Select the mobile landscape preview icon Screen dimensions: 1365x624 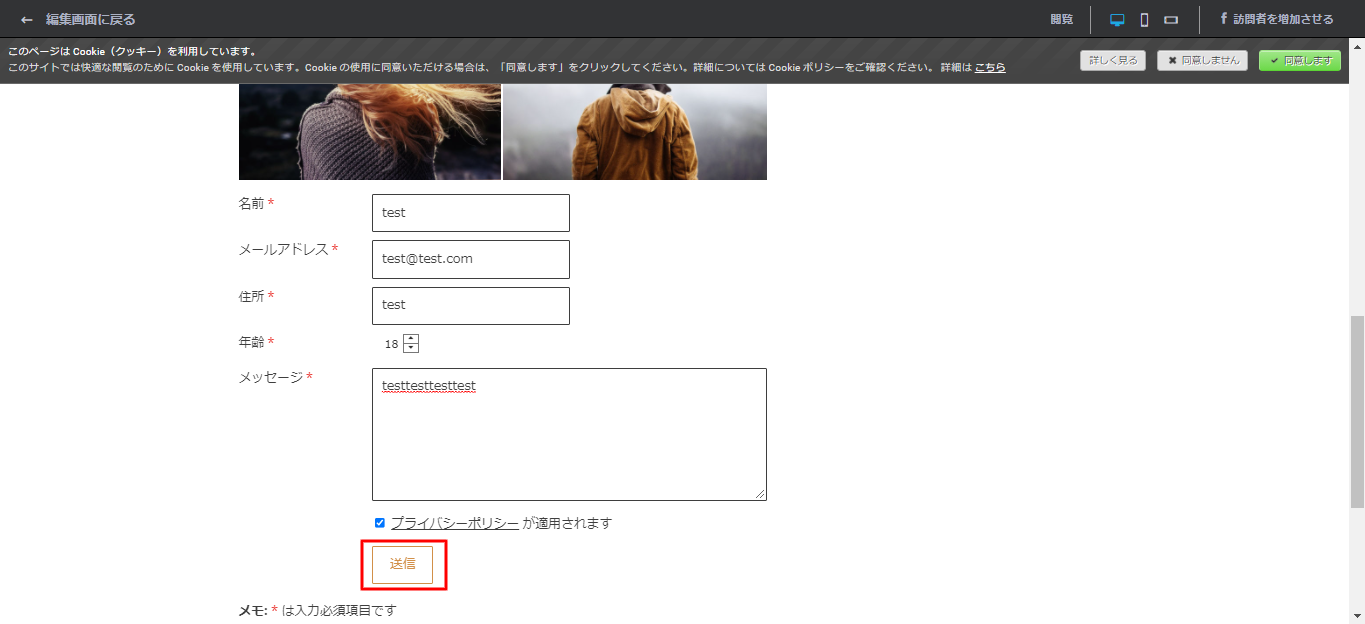pos(1171,20)
